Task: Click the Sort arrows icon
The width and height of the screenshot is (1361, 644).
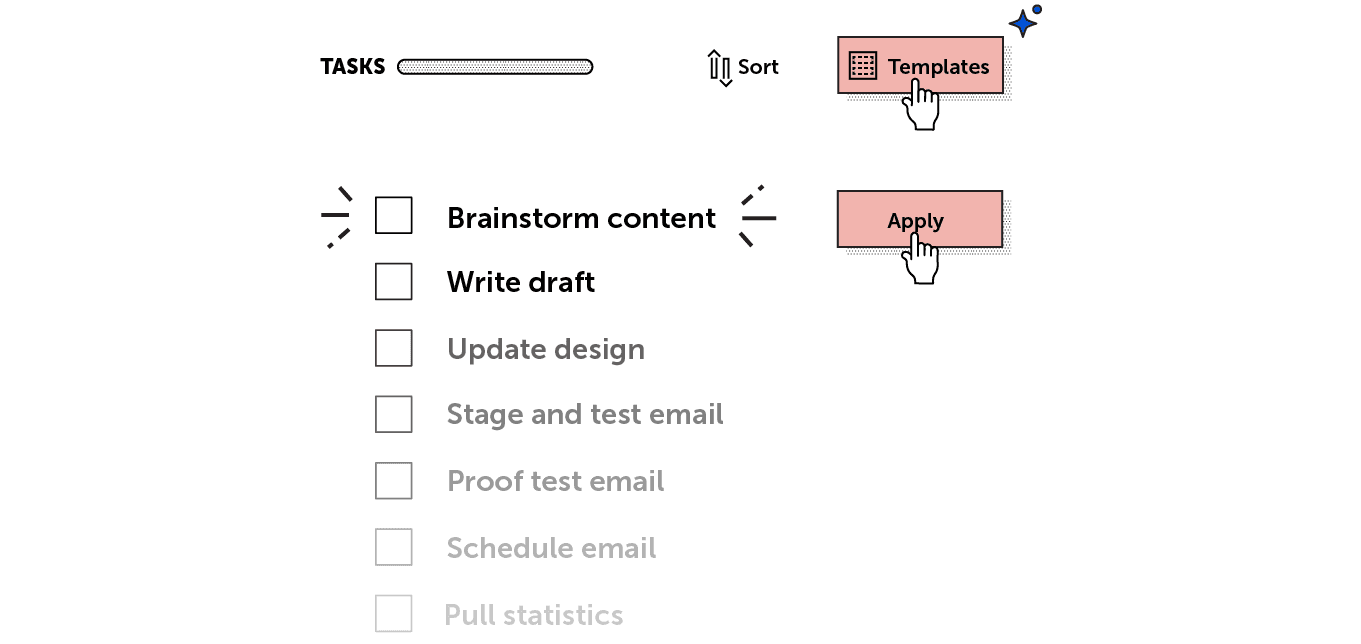Action: 720,67
